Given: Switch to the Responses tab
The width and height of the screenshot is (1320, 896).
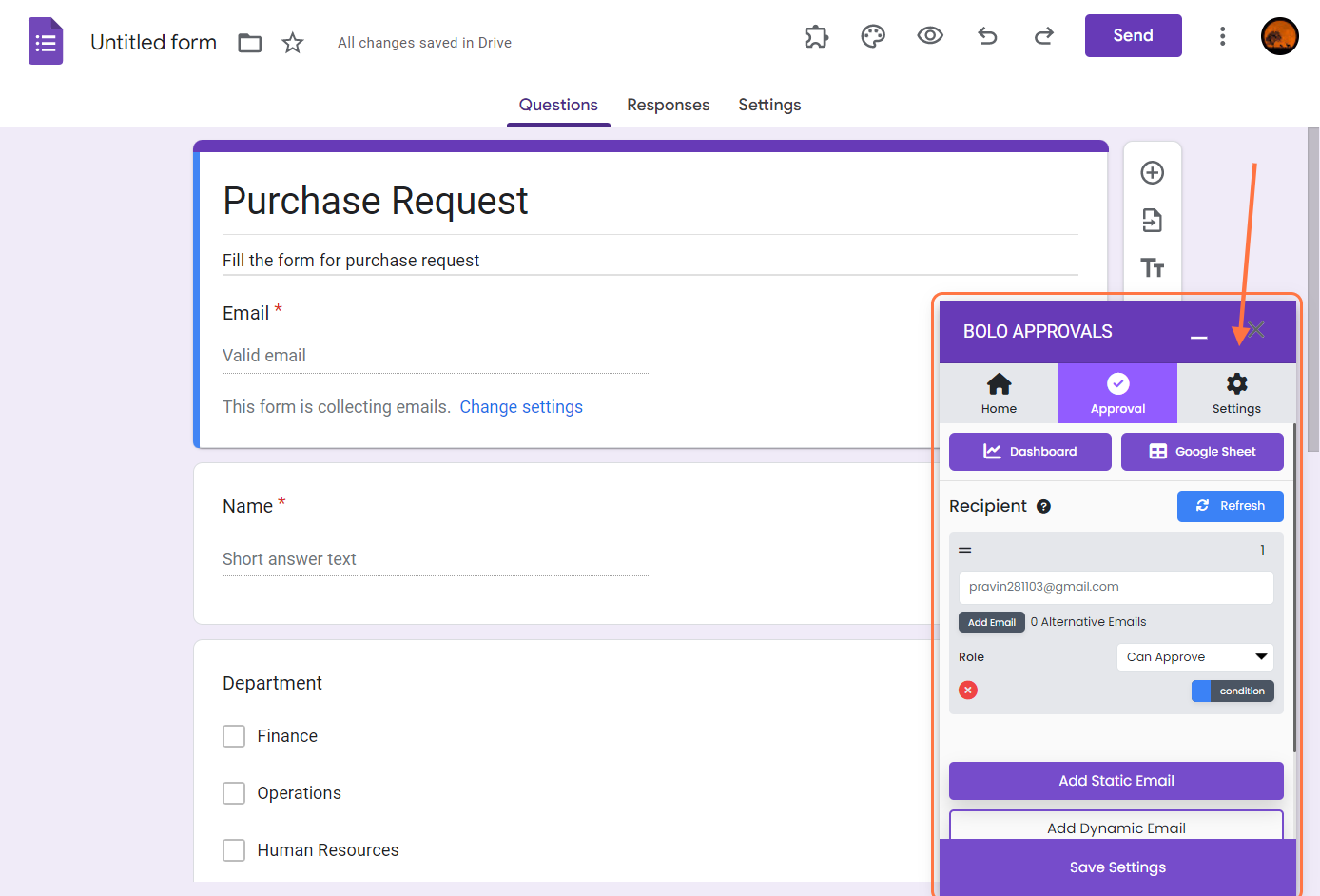Looking at the screenshot, I should coord(668,105).
